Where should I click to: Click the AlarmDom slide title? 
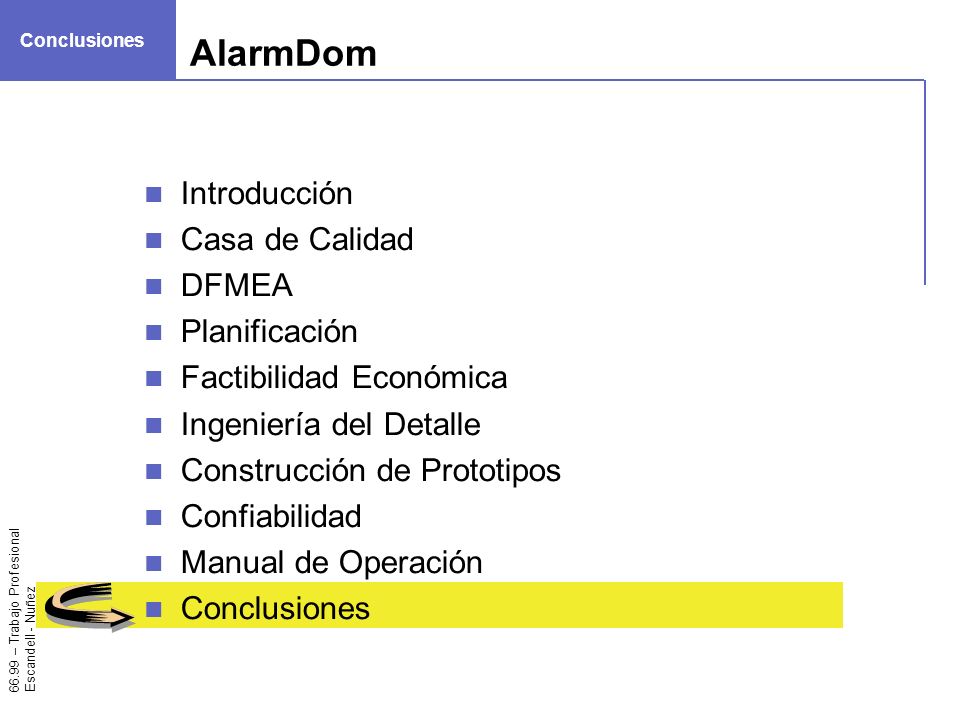[x=283, y=54]
